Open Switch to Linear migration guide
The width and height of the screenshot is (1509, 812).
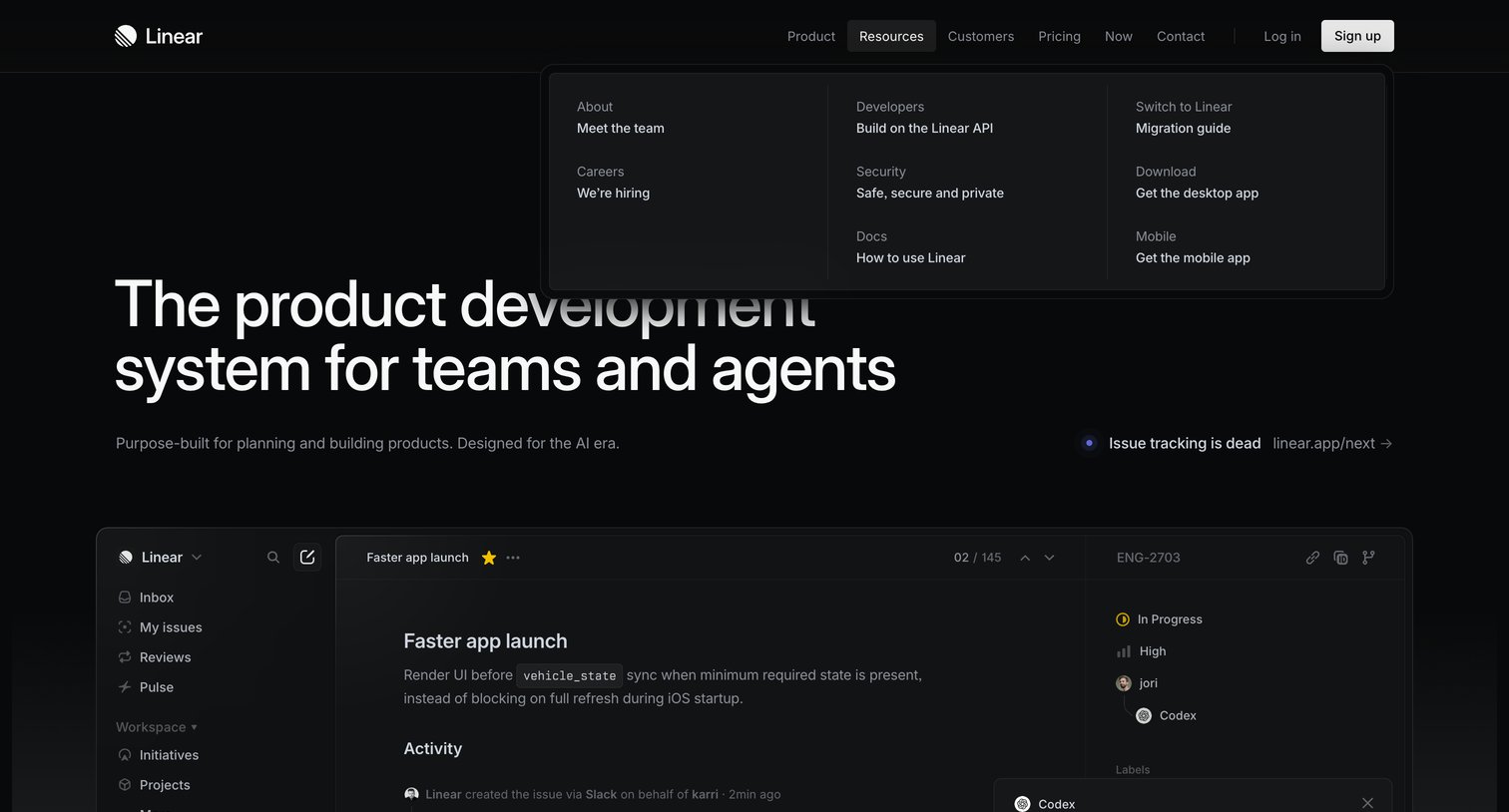click(x=1184, y=118)
